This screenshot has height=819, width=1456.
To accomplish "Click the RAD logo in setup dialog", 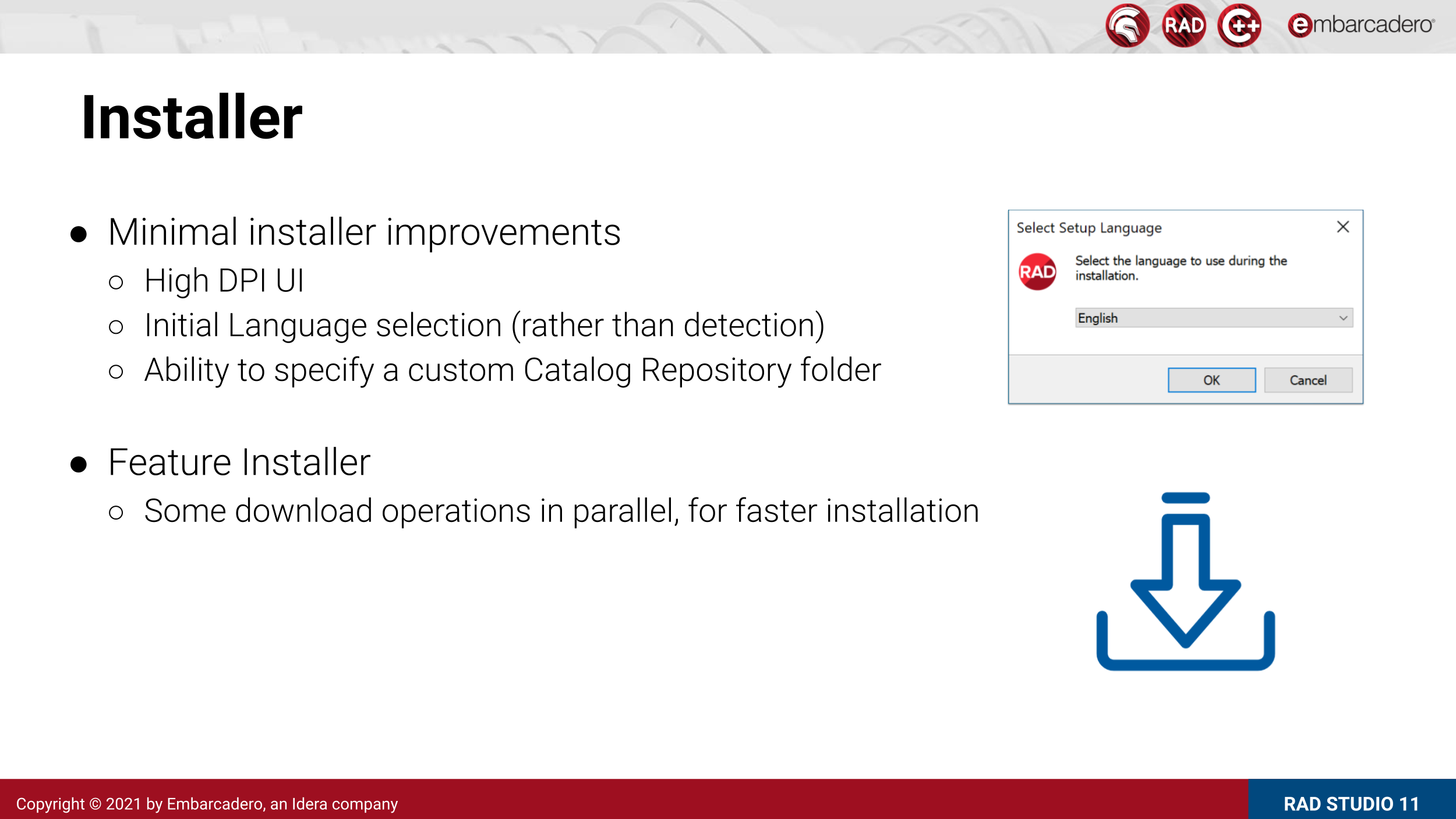I will [1039, 270].
